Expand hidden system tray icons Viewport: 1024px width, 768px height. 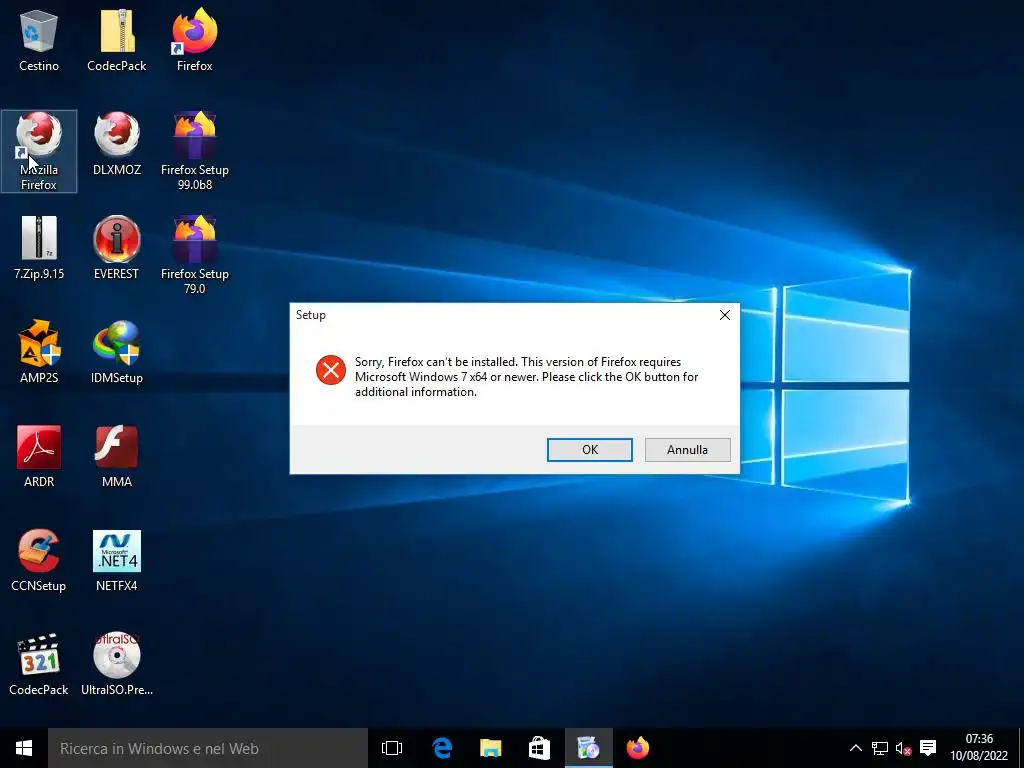[856, 748]
